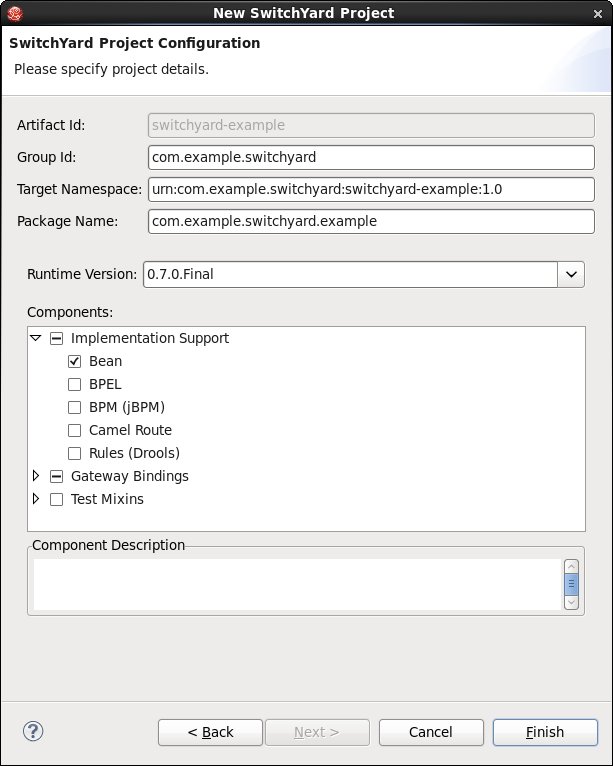Click the Runtime Version 0.7.0.Final field

350,275
